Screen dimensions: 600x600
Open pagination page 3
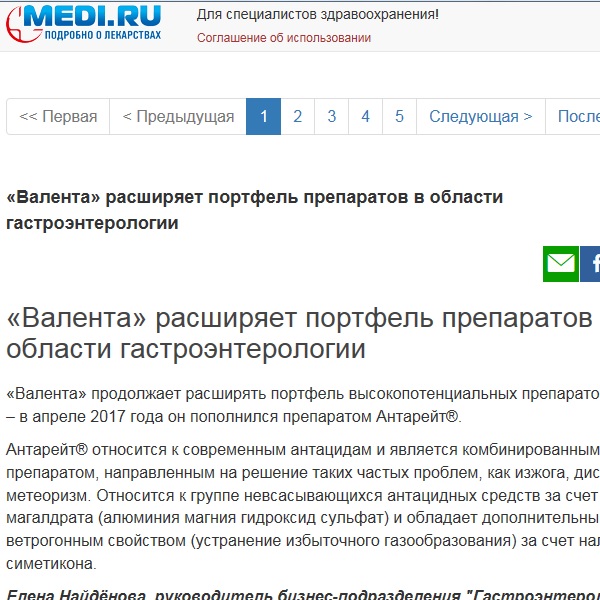[331, 116]
